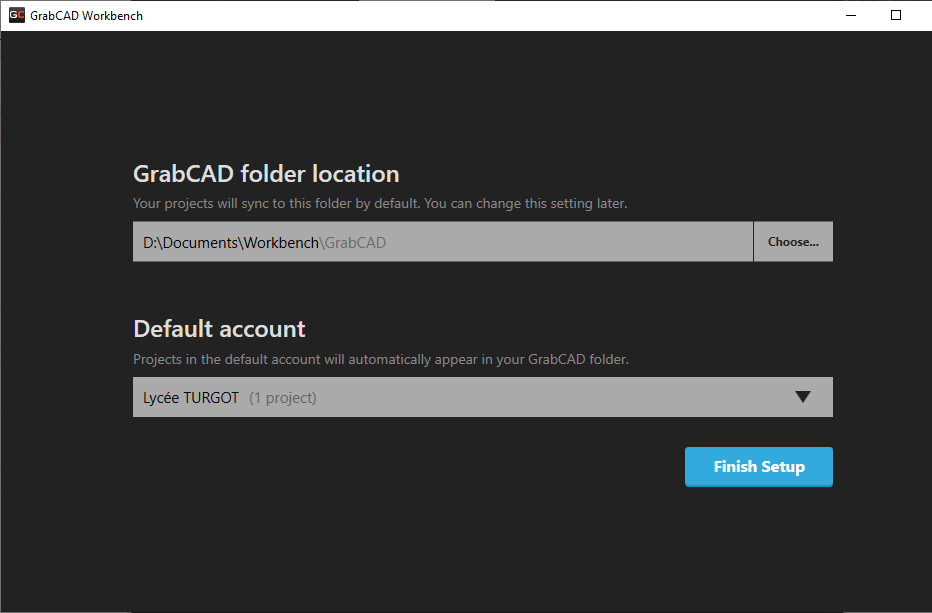Click the Default account heading
This screenshot has height=613, width=932.
click(219, 329)
